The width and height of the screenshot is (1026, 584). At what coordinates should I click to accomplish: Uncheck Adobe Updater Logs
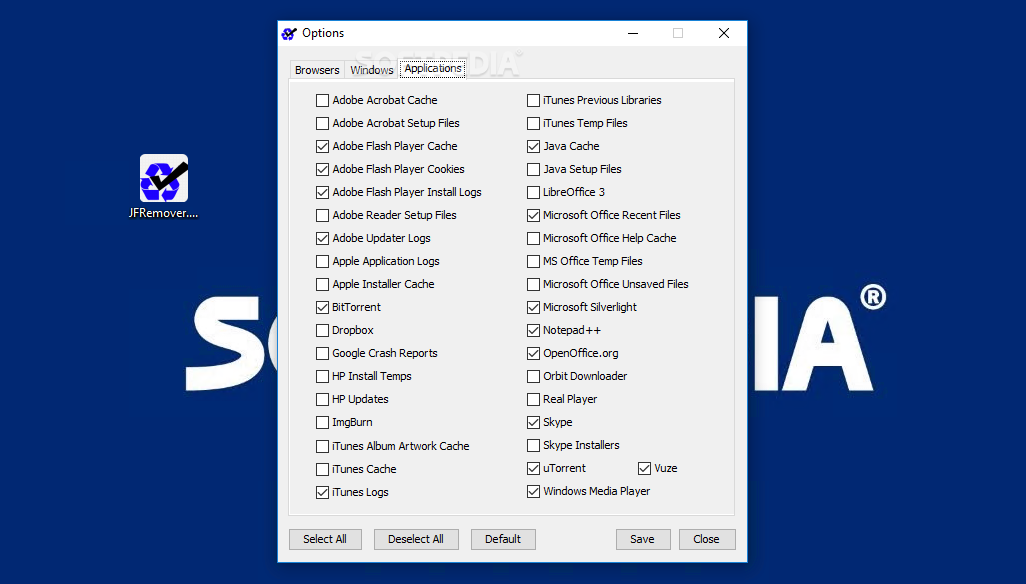click(323, 238)
